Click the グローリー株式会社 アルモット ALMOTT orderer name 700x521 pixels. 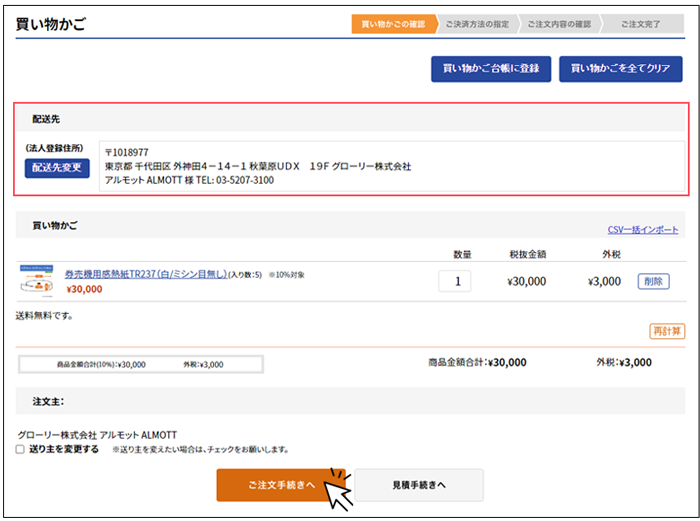(x=97, y=435)
